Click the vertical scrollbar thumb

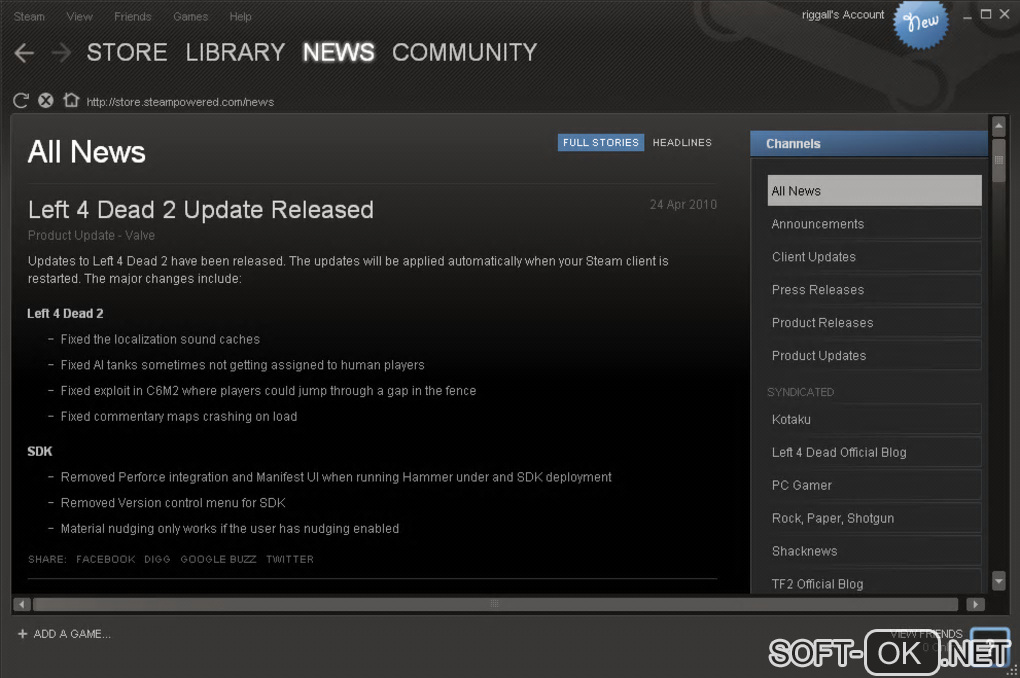point(999,160)
